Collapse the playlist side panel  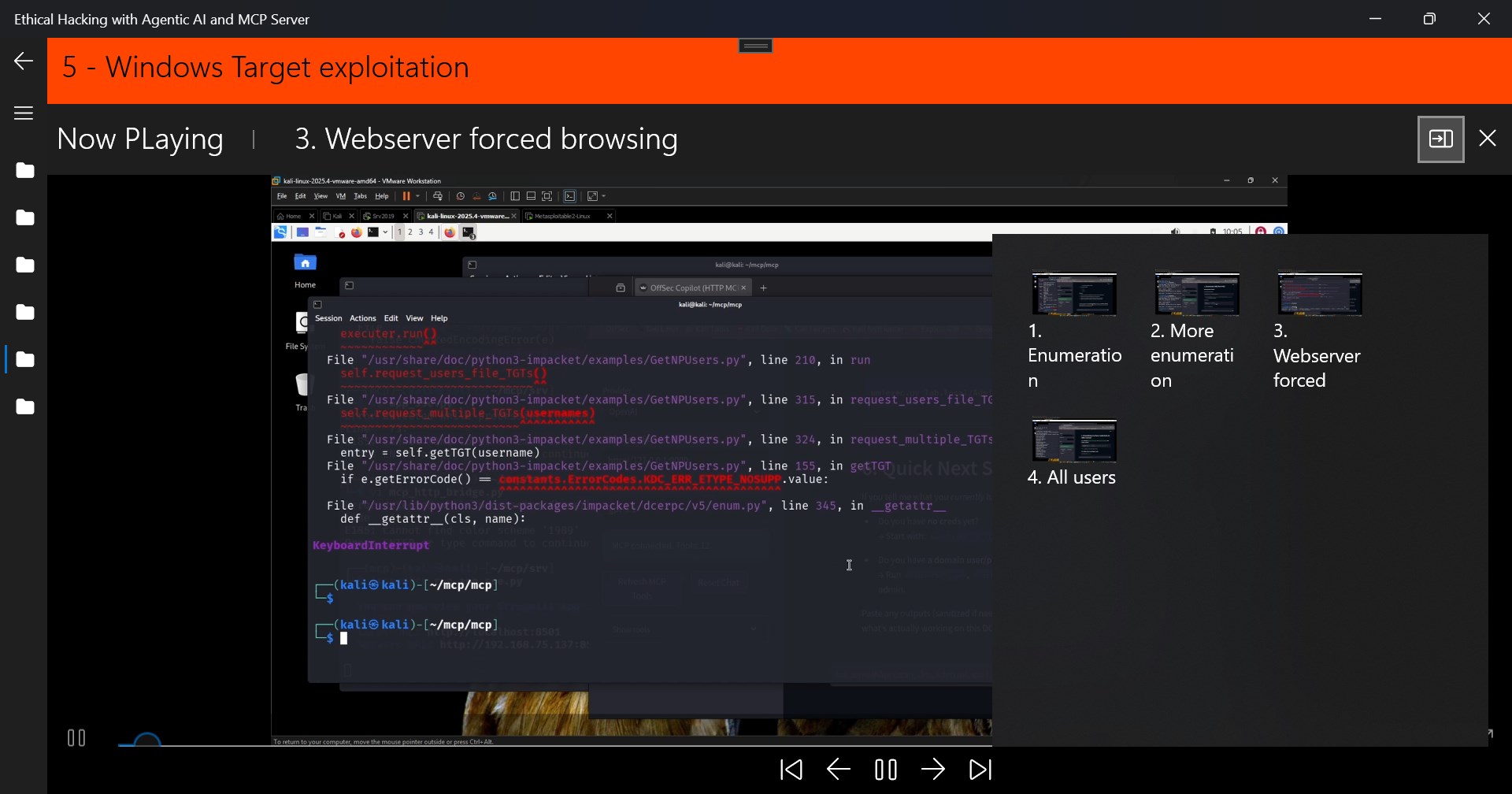pos(1441,139)
